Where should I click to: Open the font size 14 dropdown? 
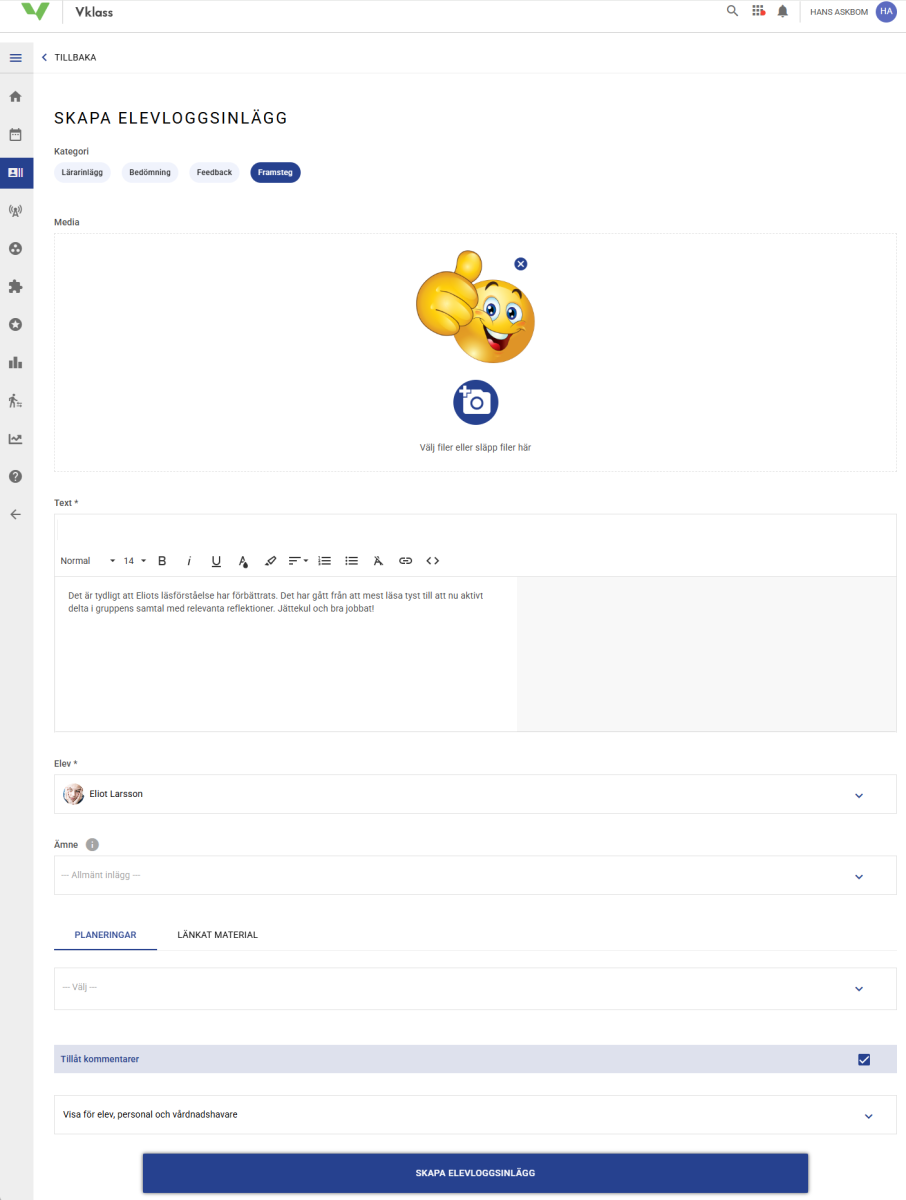click(135, 561)
